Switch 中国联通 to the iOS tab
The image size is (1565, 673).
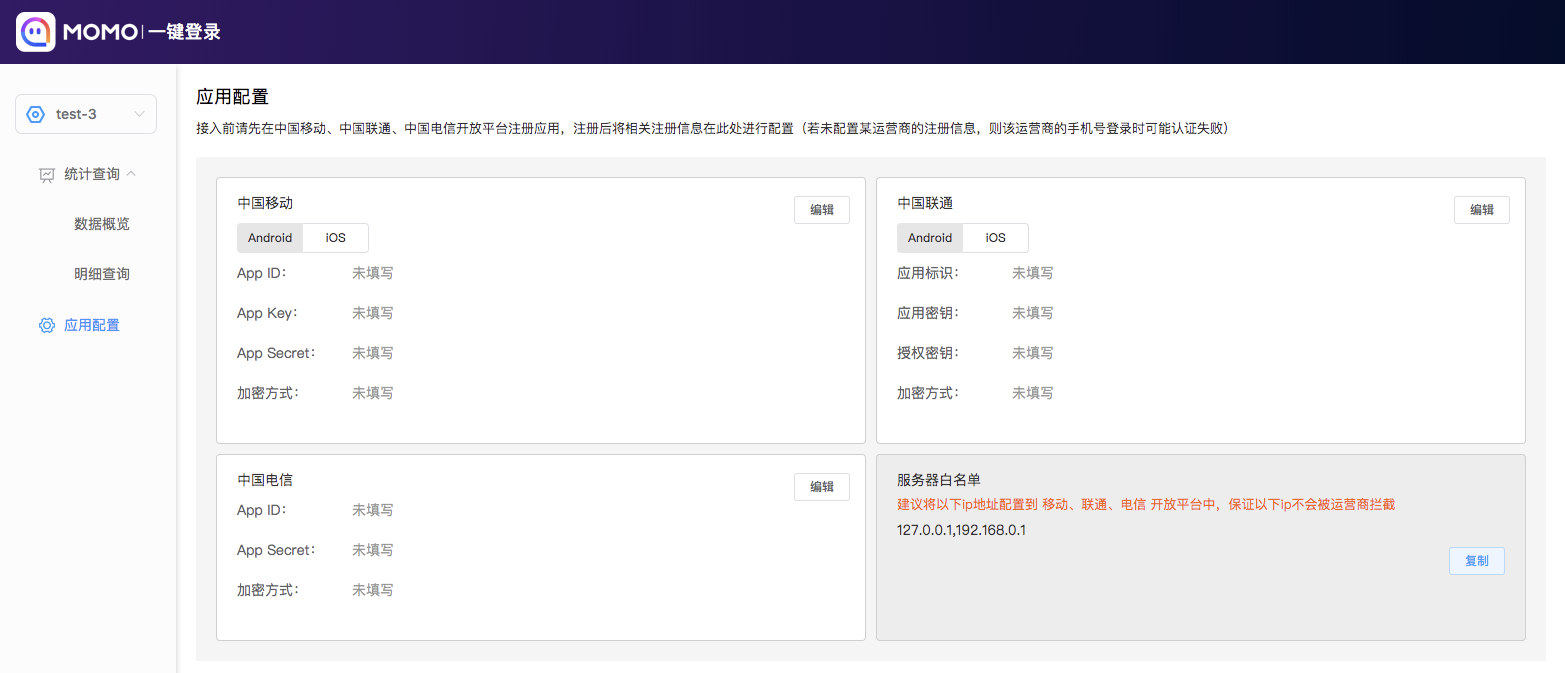click(x=995, y=238)
